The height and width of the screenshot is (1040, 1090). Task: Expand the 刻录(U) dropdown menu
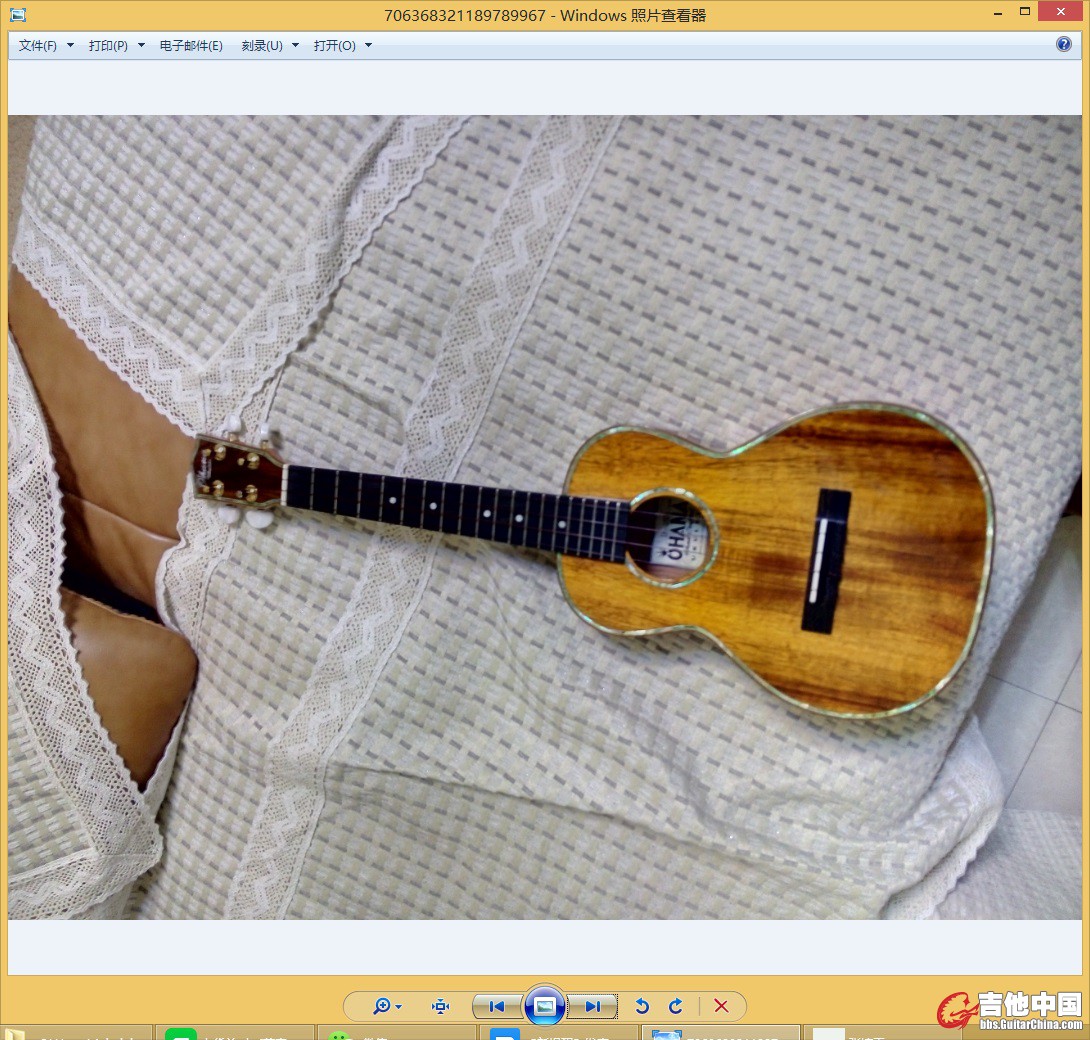(270, 46)
